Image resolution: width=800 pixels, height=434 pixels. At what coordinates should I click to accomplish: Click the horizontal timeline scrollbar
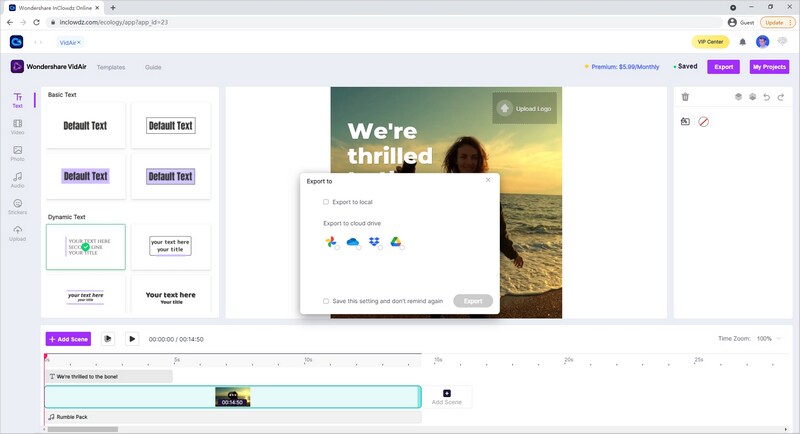tap(83, 429)
